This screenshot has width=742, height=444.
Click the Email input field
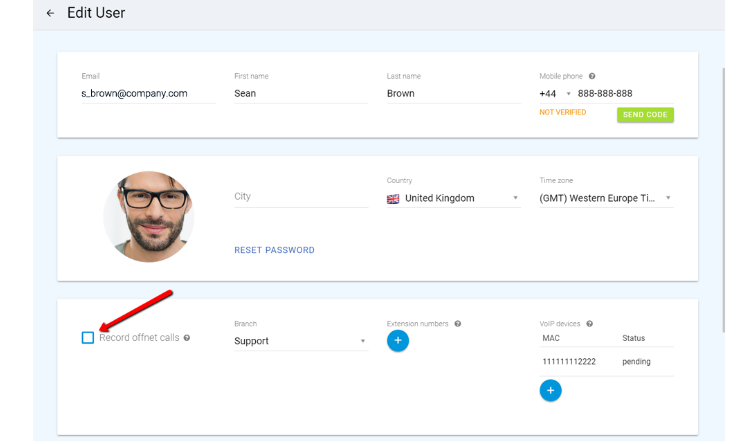[147, 93]
